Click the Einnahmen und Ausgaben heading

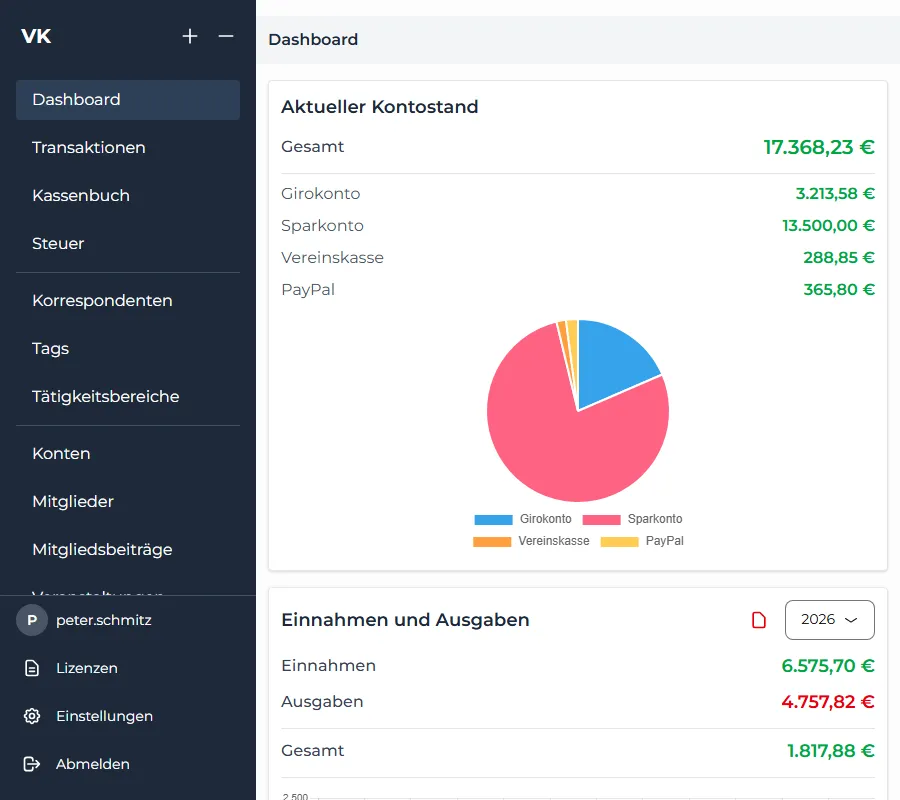(405, 620)
